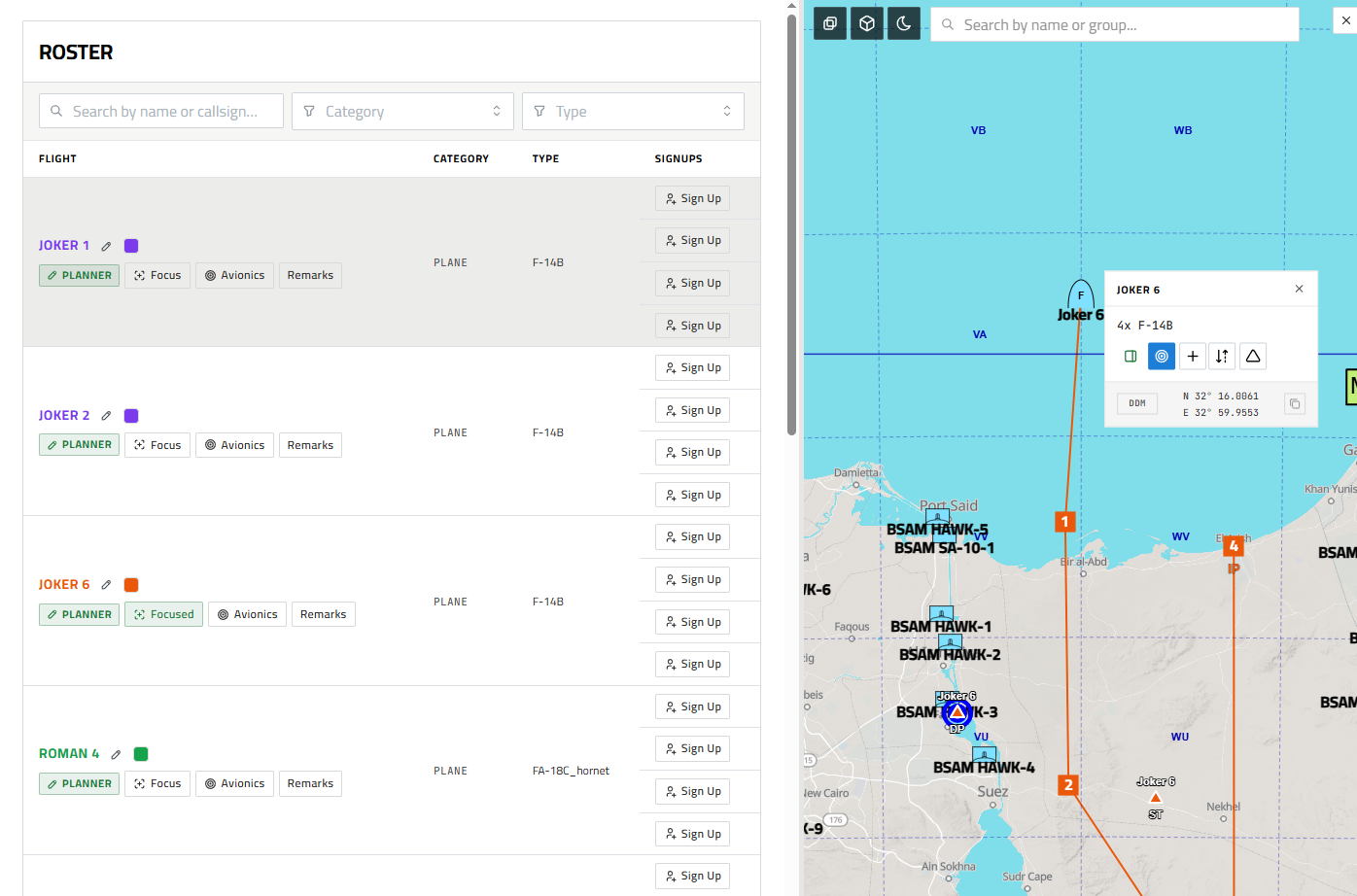The height and width of the screenshot is (896, 1357).
Task: Open the Type filter dropdown
Action: click(633, 111)
